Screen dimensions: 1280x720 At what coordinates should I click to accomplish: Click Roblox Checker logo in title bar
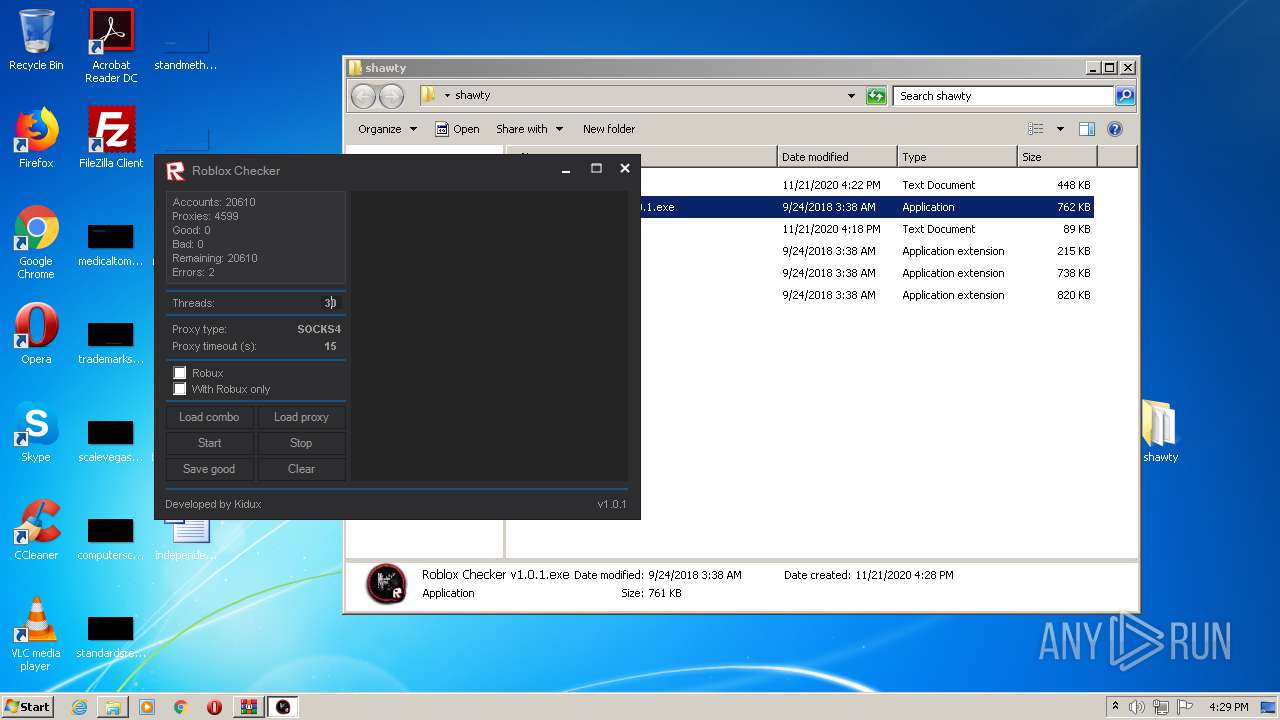[175, 171]
